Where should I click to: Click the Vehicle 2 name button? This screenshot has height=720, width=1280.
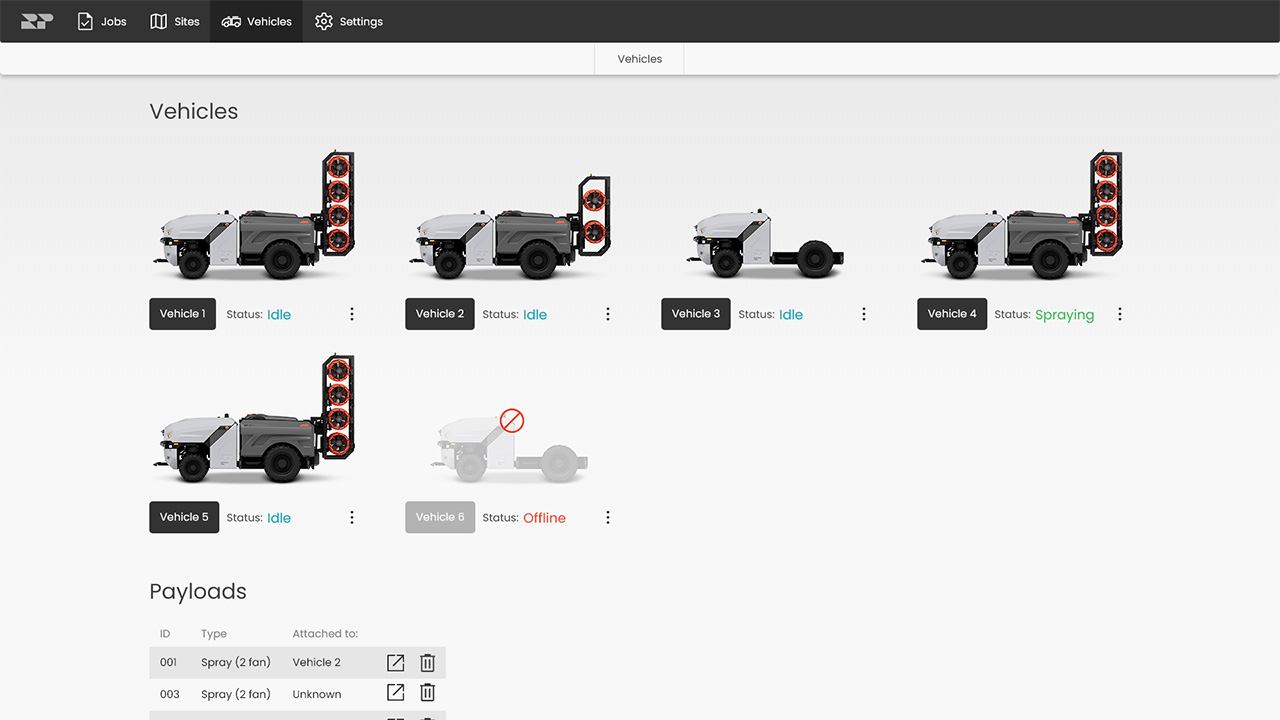439,313
